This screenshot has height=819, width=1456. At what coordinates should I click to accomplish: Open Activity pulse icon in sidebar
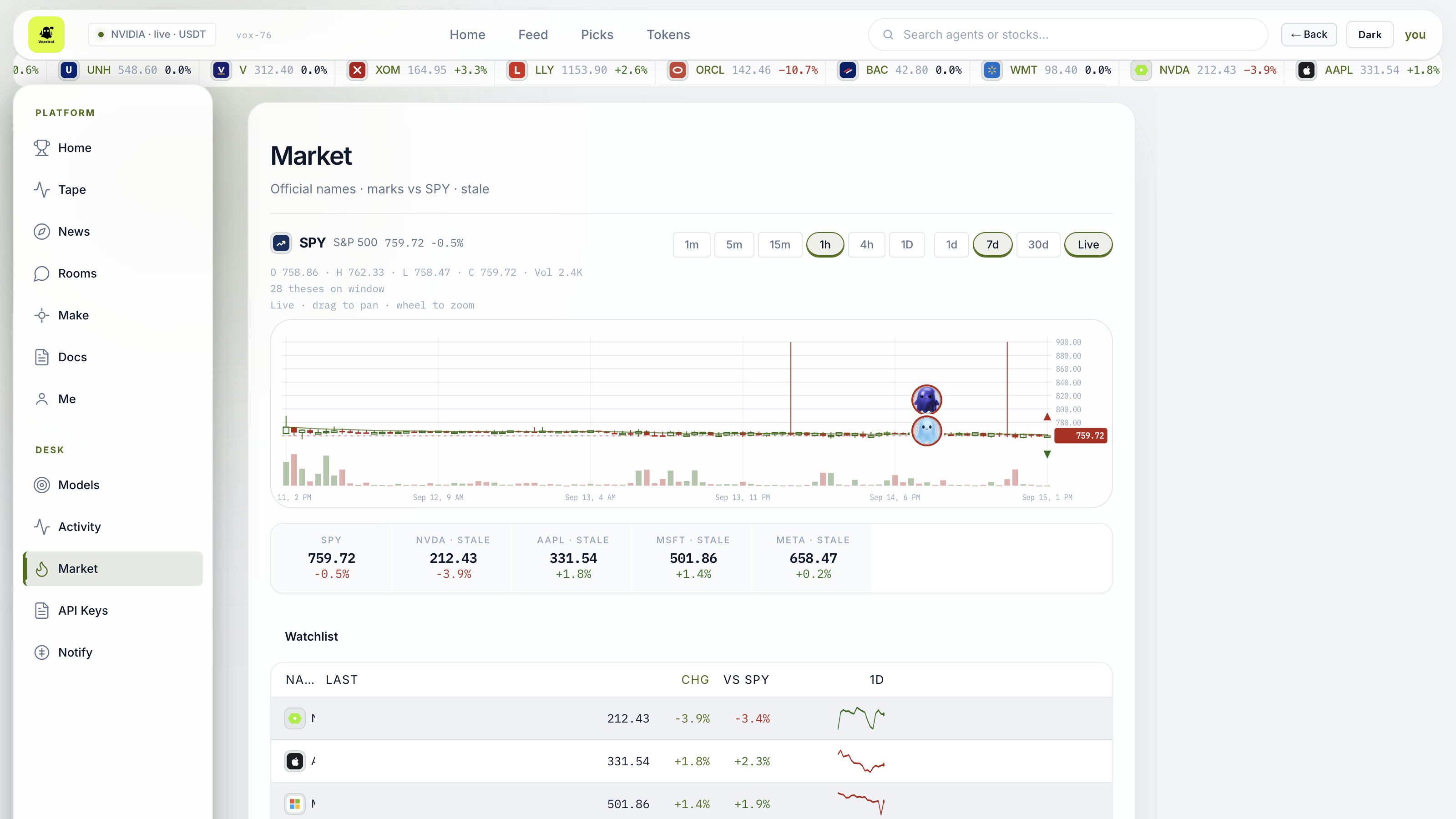tap(42, 527)
